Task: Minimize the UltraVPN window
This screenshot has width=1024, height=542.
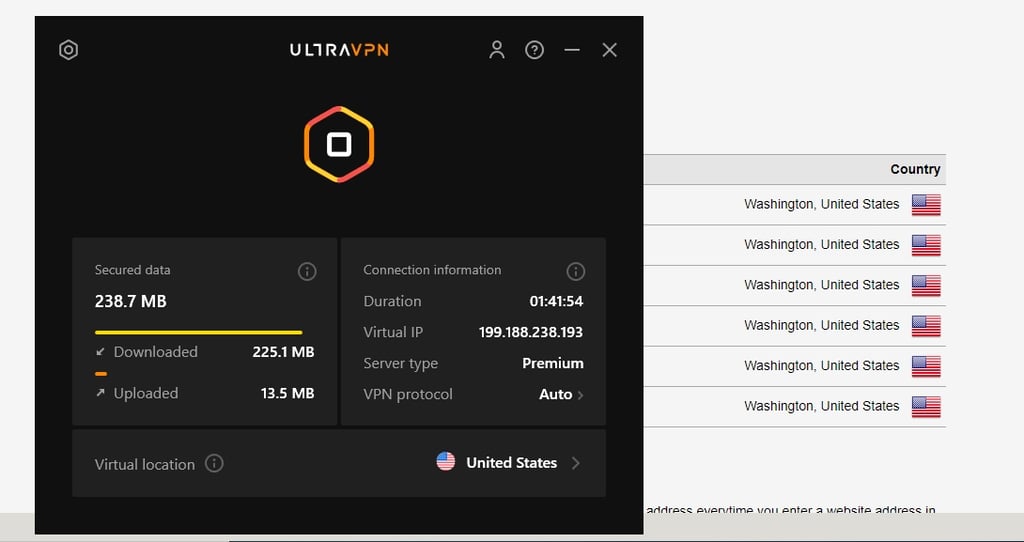Action: [x=572, y=50]
